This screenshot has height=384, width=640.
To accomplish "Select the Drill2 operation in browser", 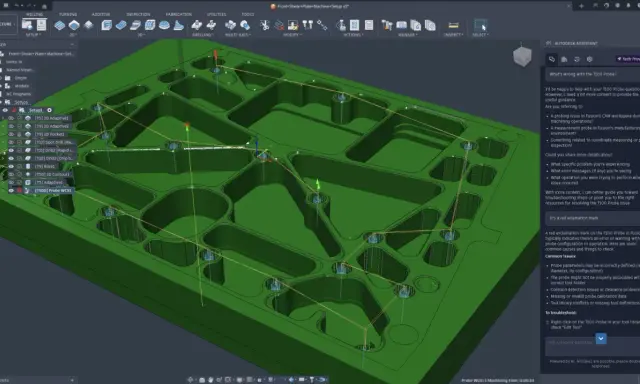I will click(x=53, y=150).
